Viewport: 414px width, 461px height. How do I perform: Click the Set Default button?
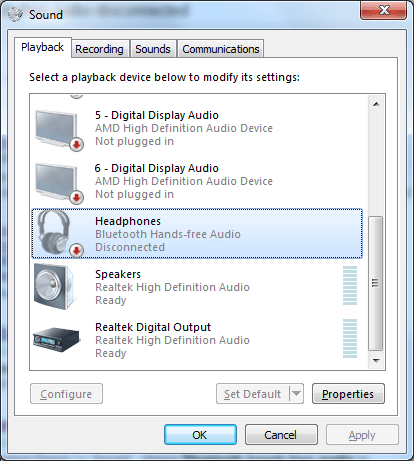[x=252, y=394]
